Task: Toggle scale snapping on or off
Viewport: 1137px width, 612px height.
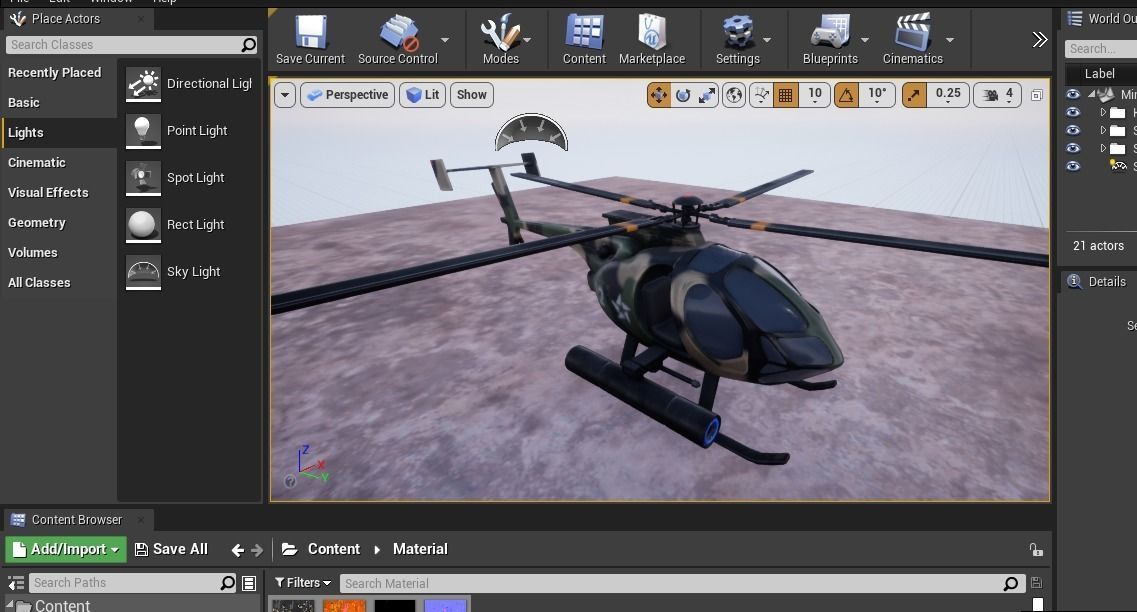Action: click(x=914, y=95)
